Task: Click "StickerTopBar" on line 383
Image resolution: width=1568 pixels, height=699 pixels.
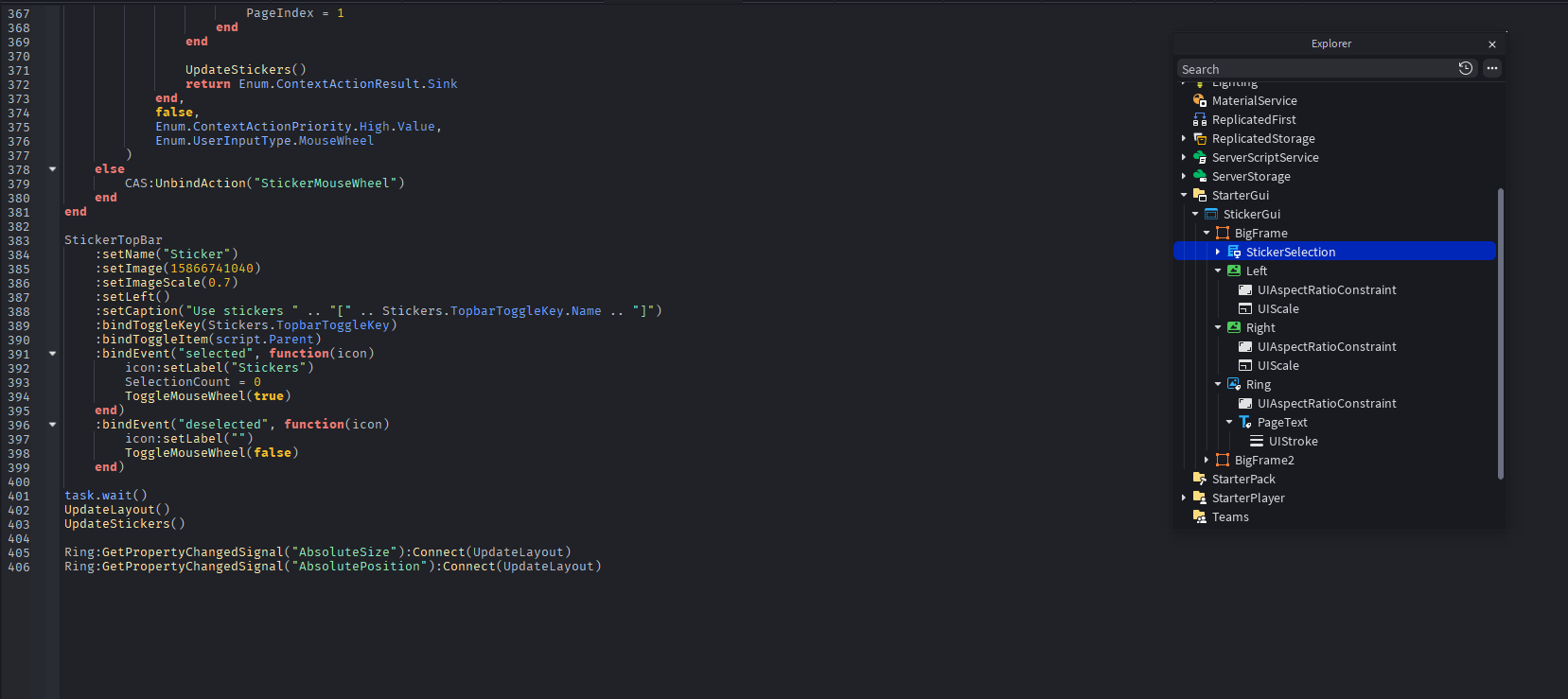Action: pos(114,240)
